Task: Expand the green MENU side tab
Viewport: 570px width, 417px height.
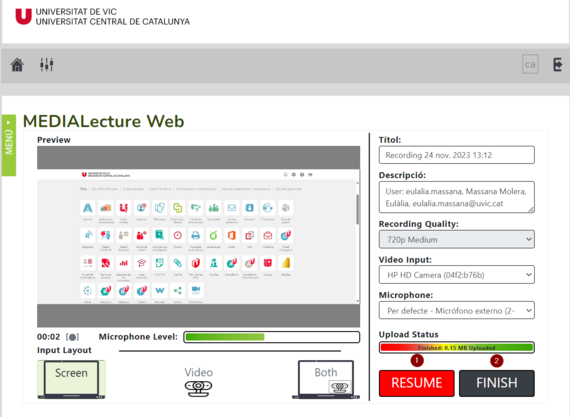Action: tap(9, 145)
